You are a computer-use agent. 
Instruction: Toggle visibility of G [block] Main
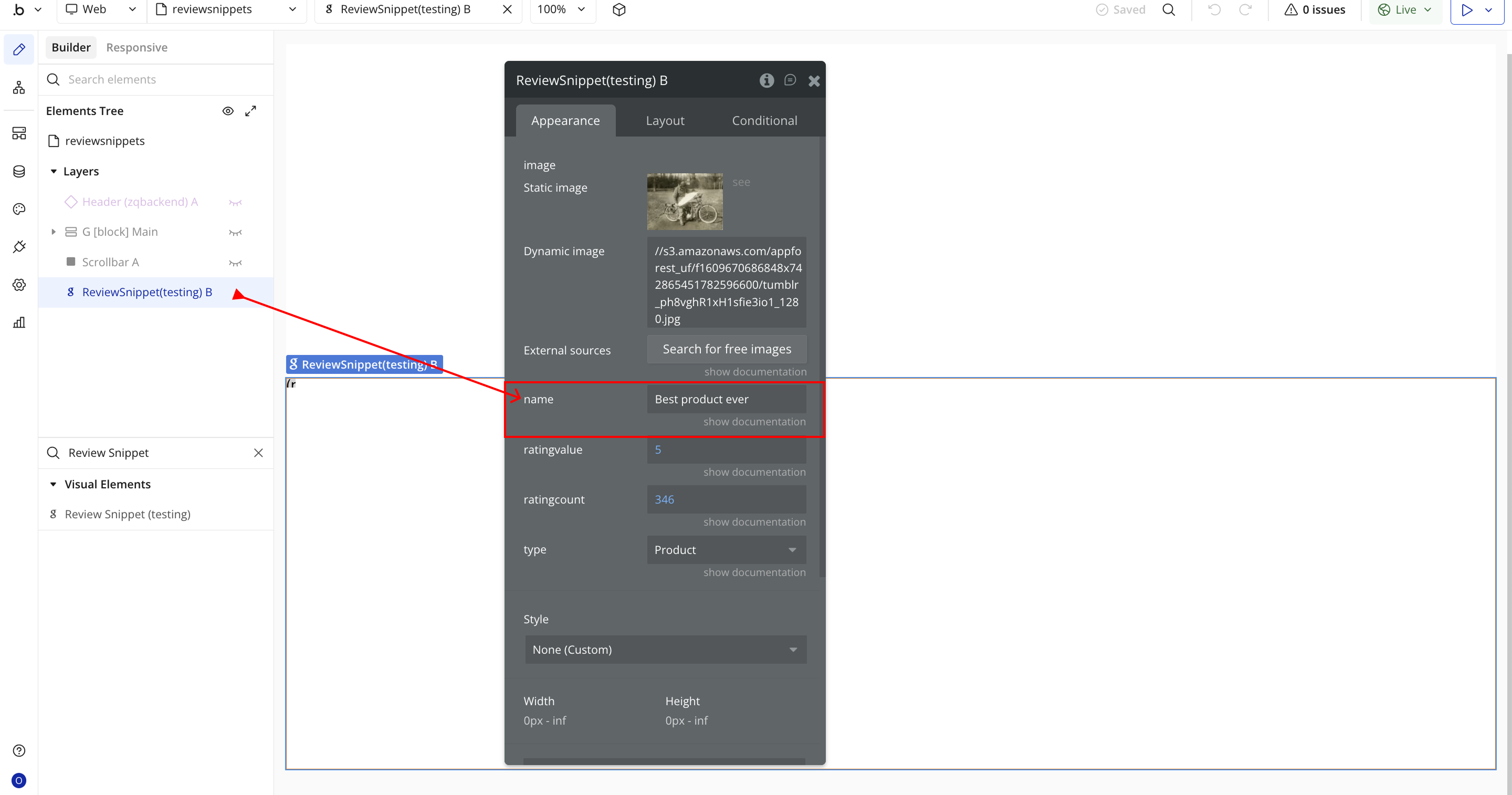pos(235,233)
